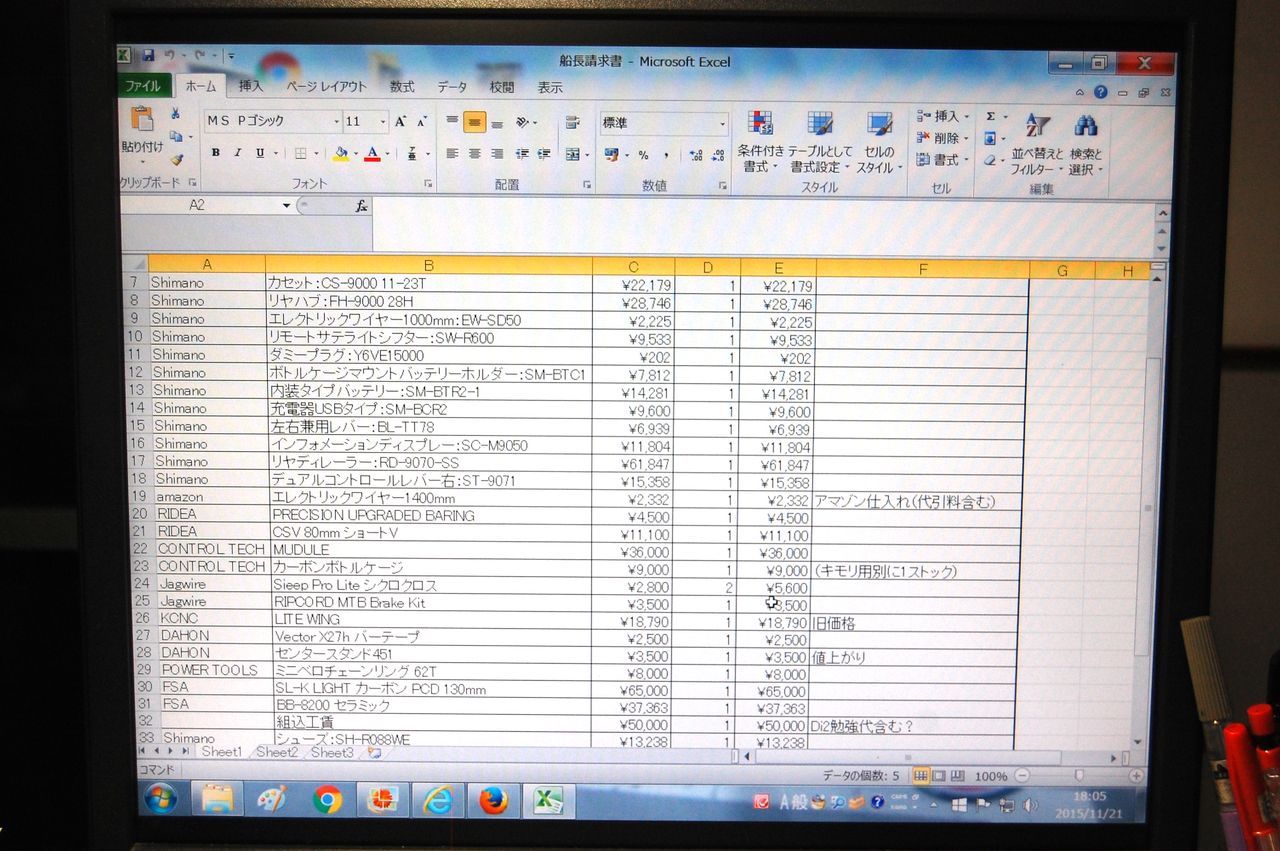Click the 書式 button in the セル group

click(x=943, y=160)
